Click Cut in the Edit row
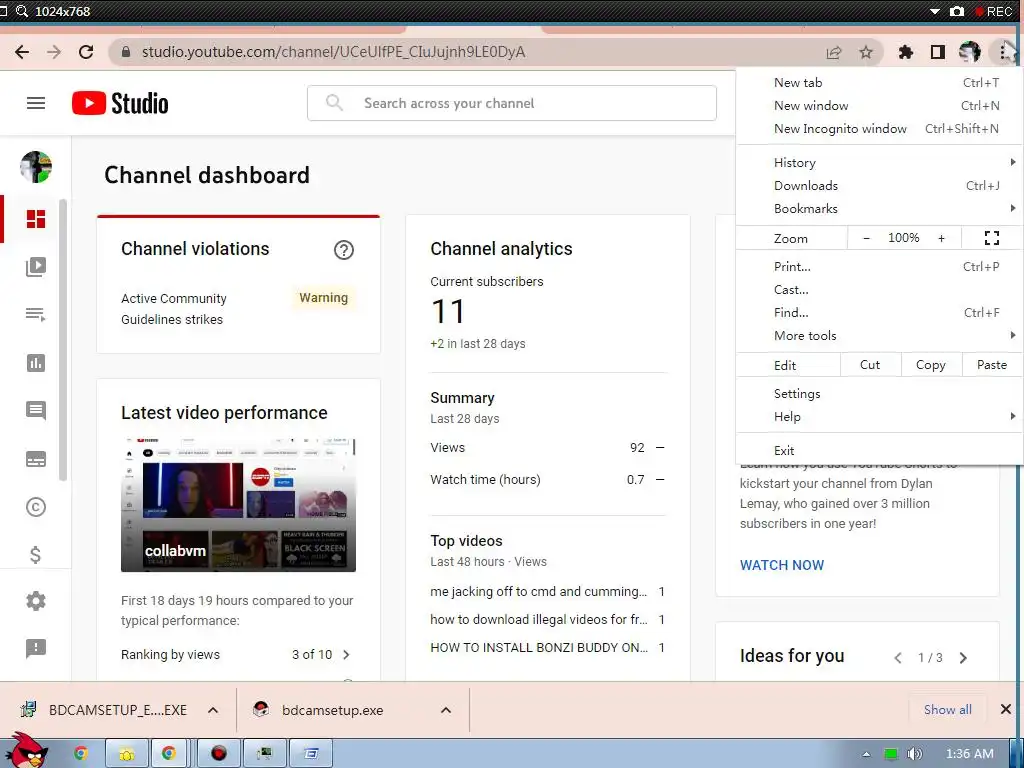 click(870, 365)
